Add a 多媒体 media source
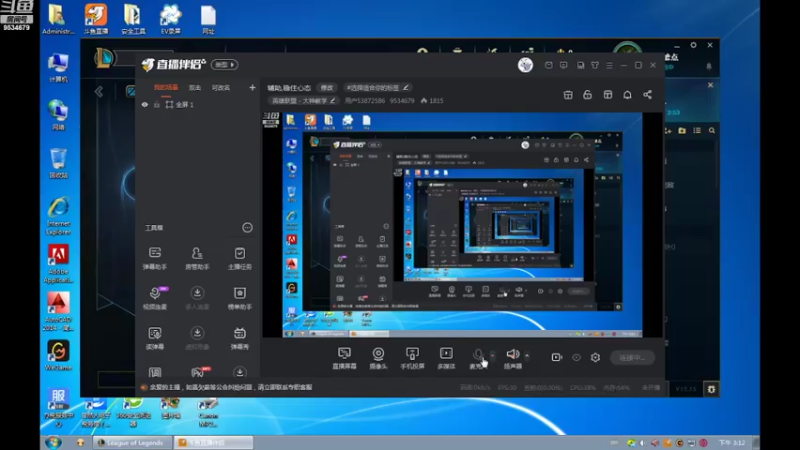The width and height of the screenshot is (800, 450). pyautogui.click(x=446, y=358)
